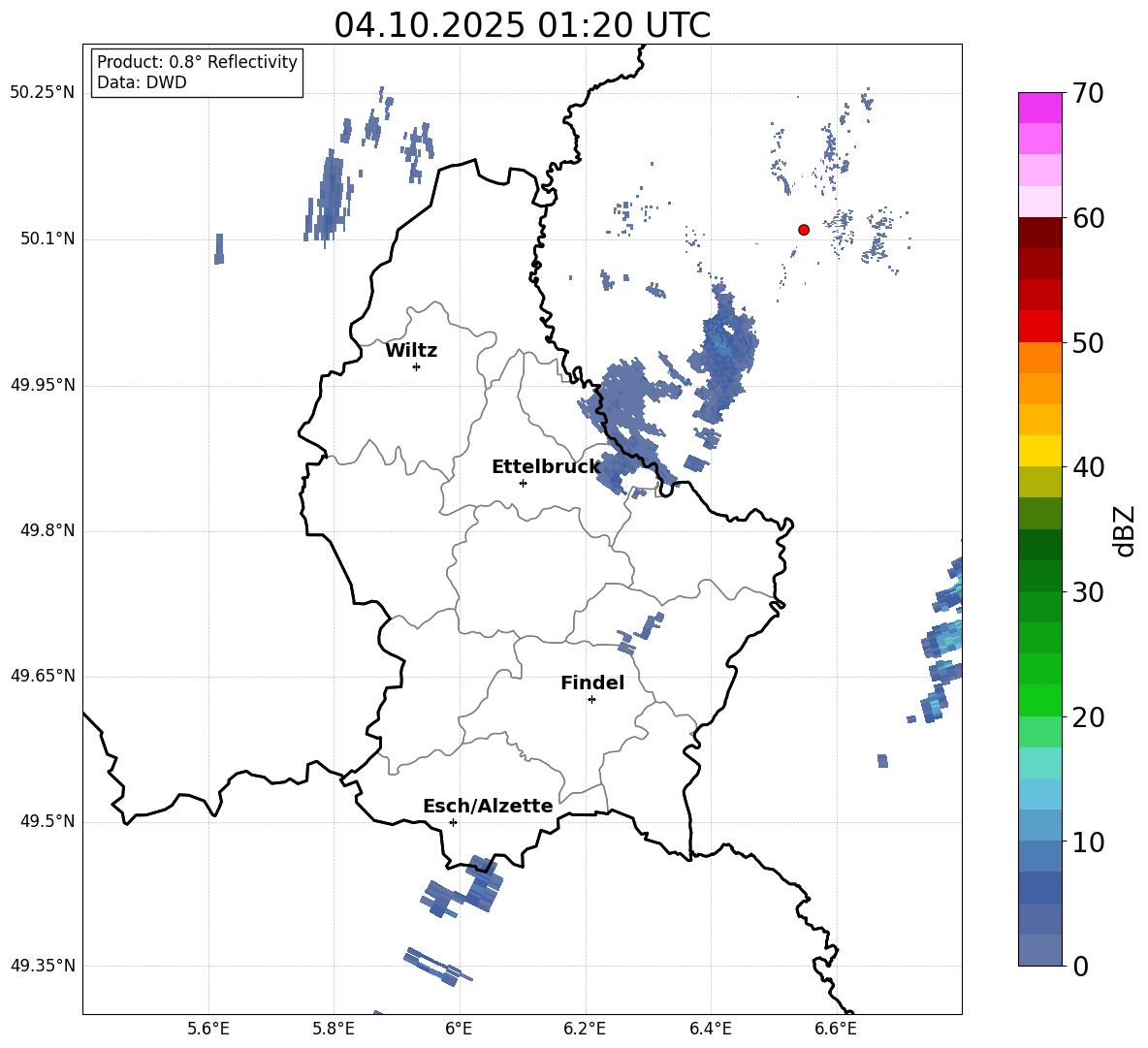Screen dimensions: 1148x1048
Task: Click the 6.4°E longitude label
Action: click(710, 1030)
